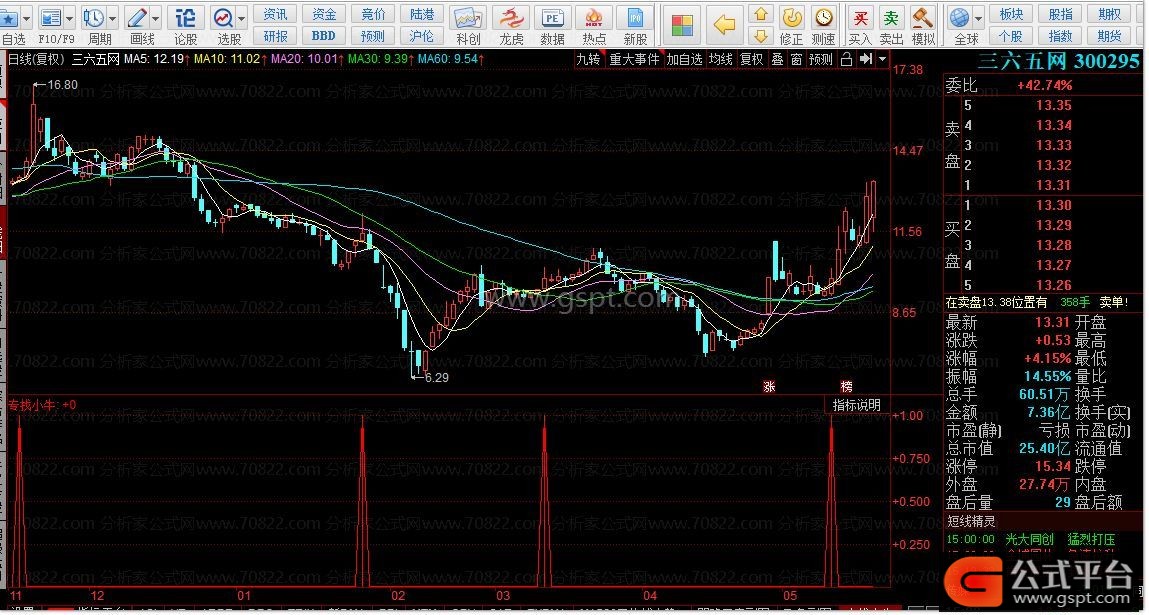Toggle 预测 forecast on chart bar
The height and width of the screenshot is (615, 1149).
click(x=821, y=59)
